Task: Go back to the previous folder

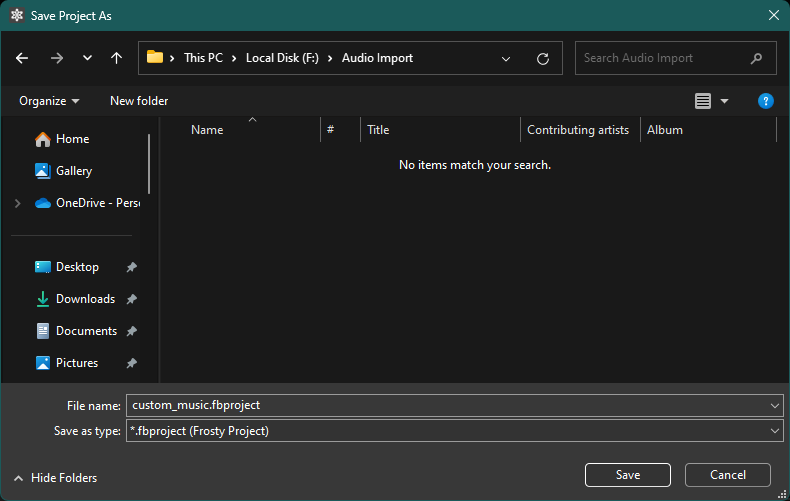Action: pyautogui.click(x=22, y=58)
